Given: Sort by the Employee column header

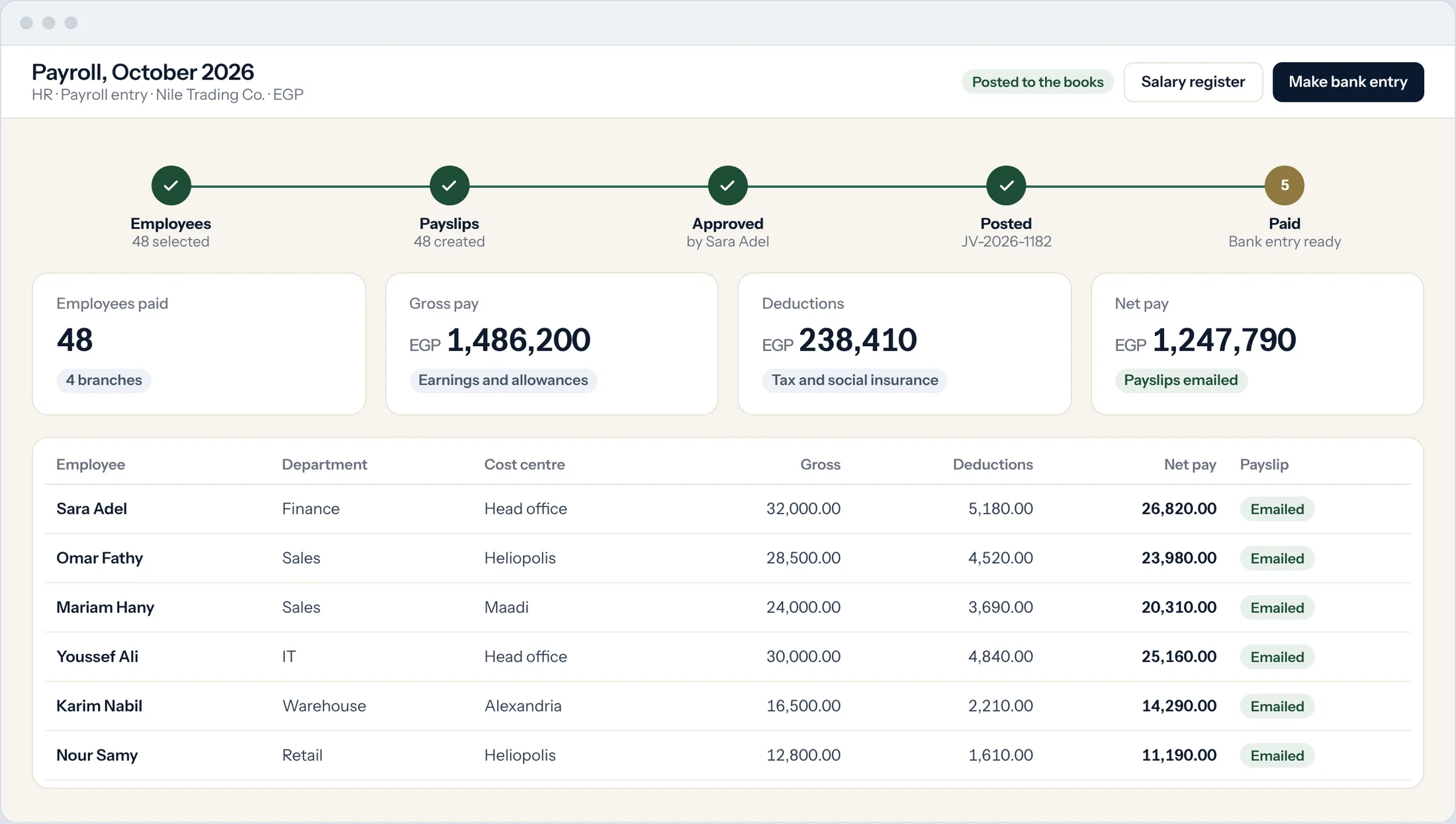Looking at the screenshot, I should [x=91, y=465].
